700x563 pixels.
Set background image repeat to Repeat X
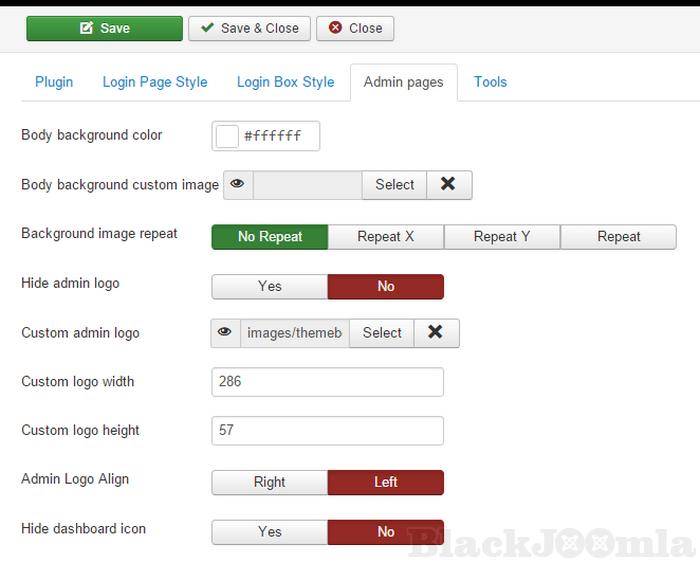coord(386,237)
